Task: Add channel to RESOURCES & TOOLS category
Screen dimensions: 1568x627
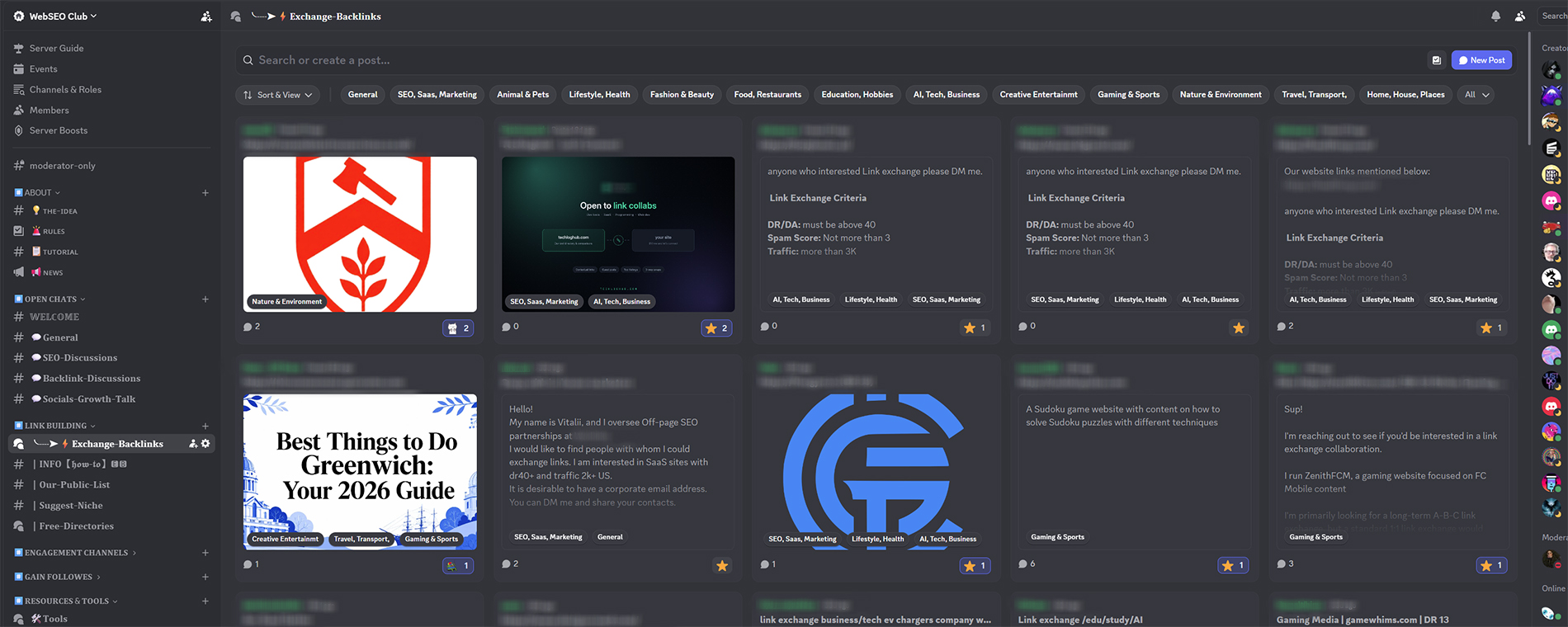Action: point(205,601)
